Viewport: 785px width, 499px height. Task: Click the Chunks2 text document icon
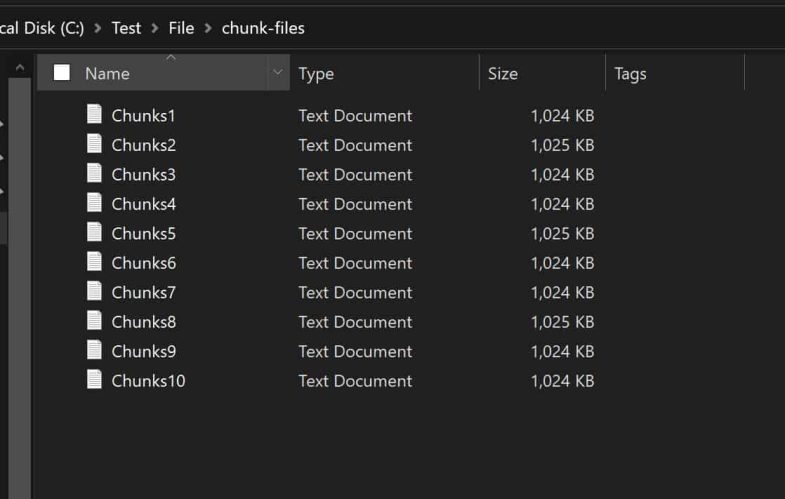coord(94,144)
